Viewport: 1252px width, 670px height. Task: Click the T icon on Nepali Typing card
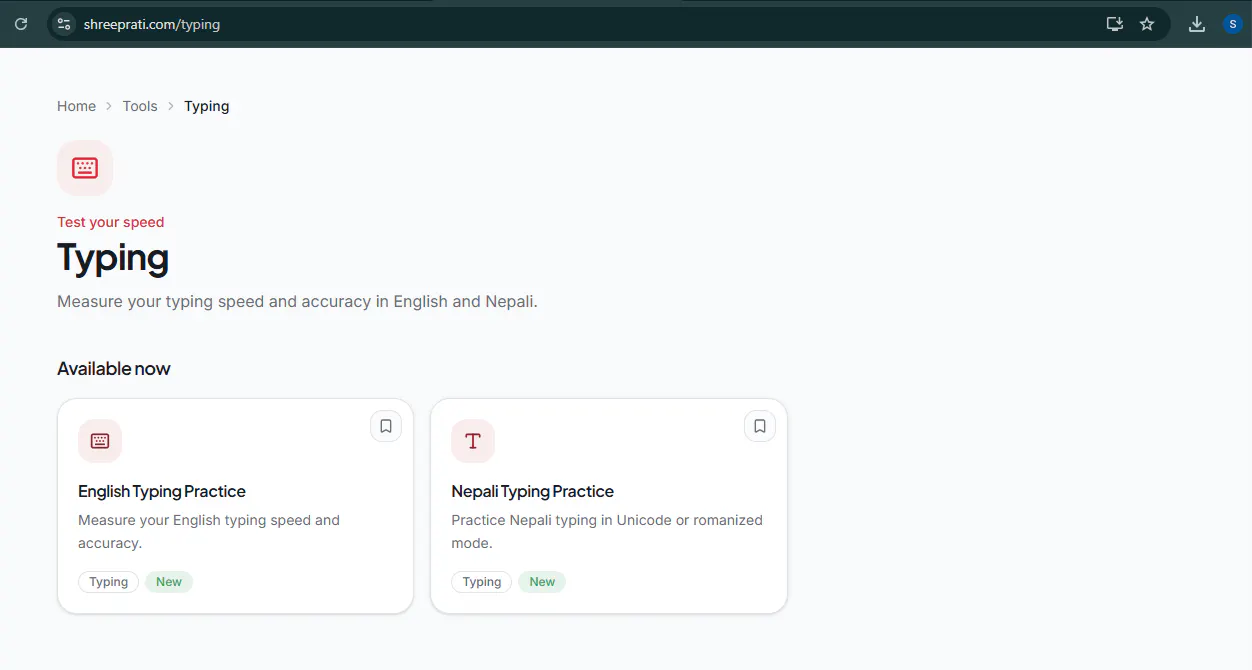pyautogui.click(x=473, y=441)
